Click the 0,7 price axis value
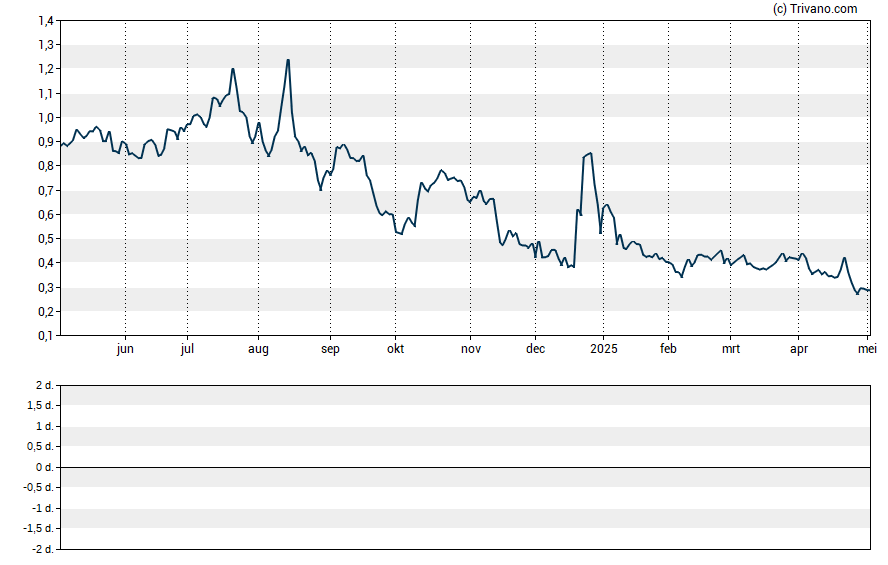The image size is (888, 565). (46, 190)
